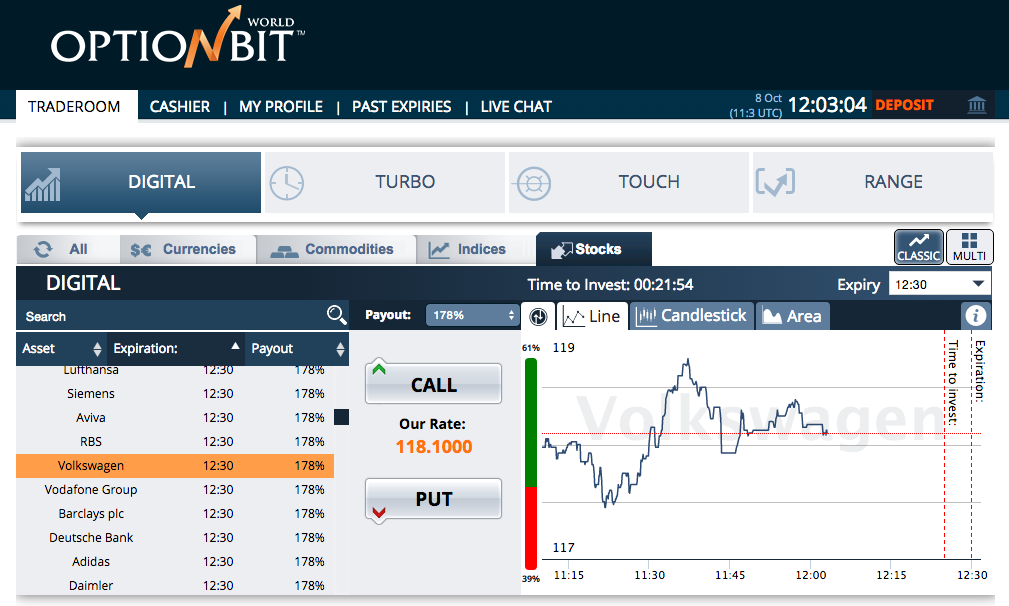Screen dimensions: 1009x606
Task: Select Line chart type
Action: [591, 316]
